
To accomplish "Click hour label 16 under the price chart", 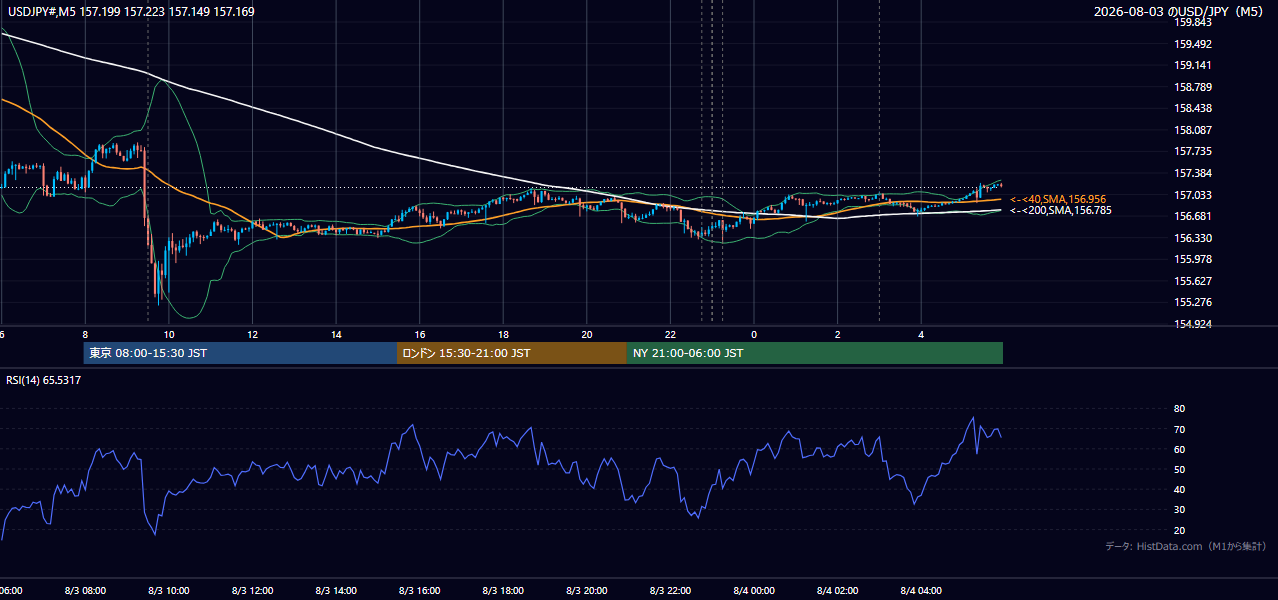I will [420, 334].
